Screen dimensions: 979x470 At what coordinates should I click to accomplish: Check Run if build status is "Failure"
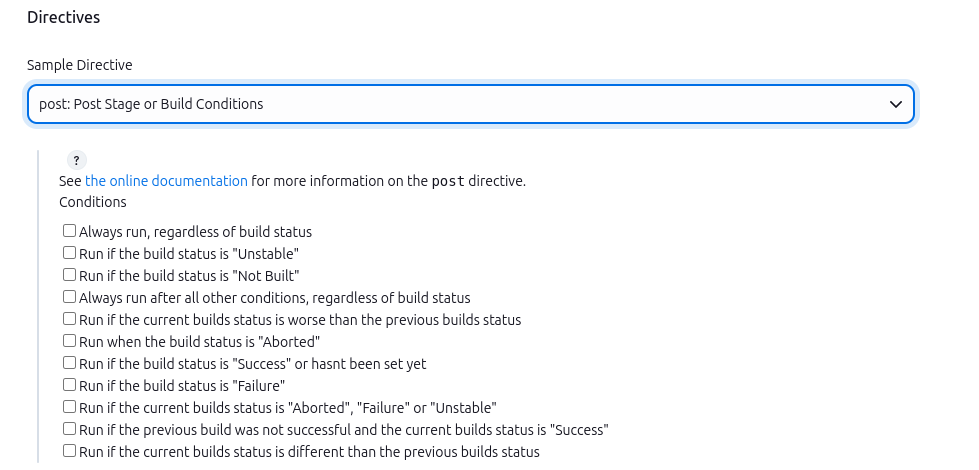70,385
